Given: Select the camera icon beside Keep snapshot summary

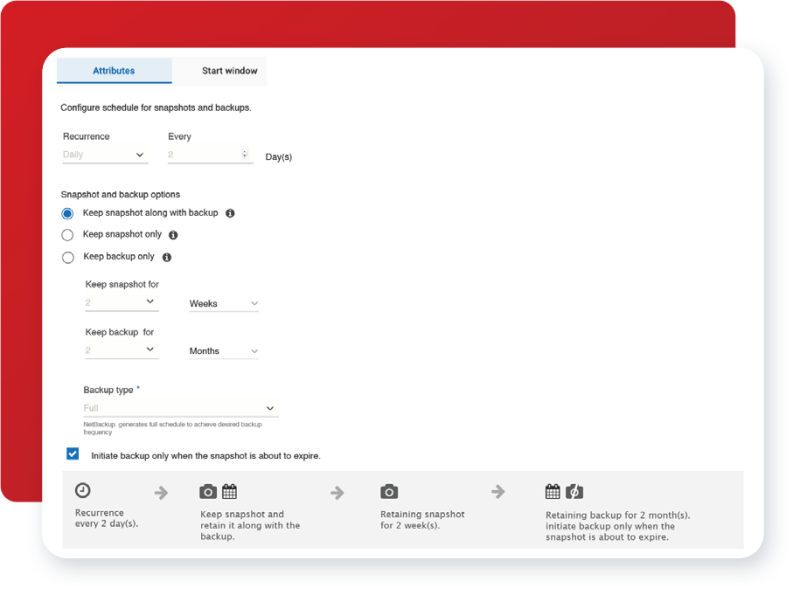Looking at the screenshot, I should pos(209,490).
